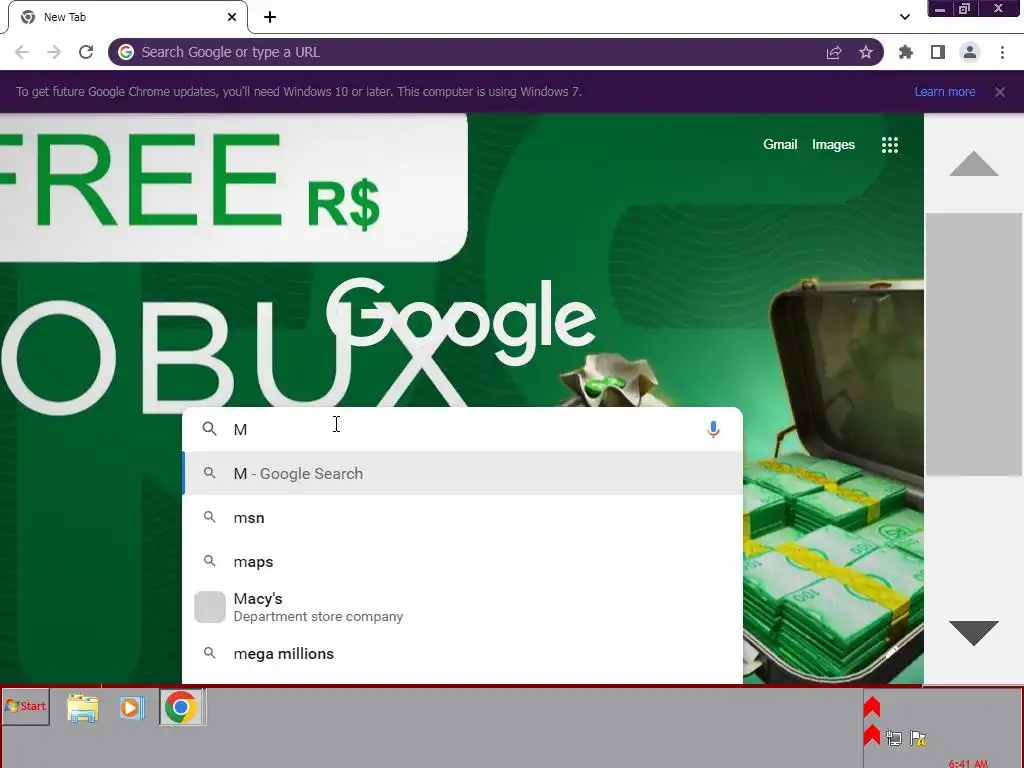Click the scrollbar down arrow

click(973, 633)
